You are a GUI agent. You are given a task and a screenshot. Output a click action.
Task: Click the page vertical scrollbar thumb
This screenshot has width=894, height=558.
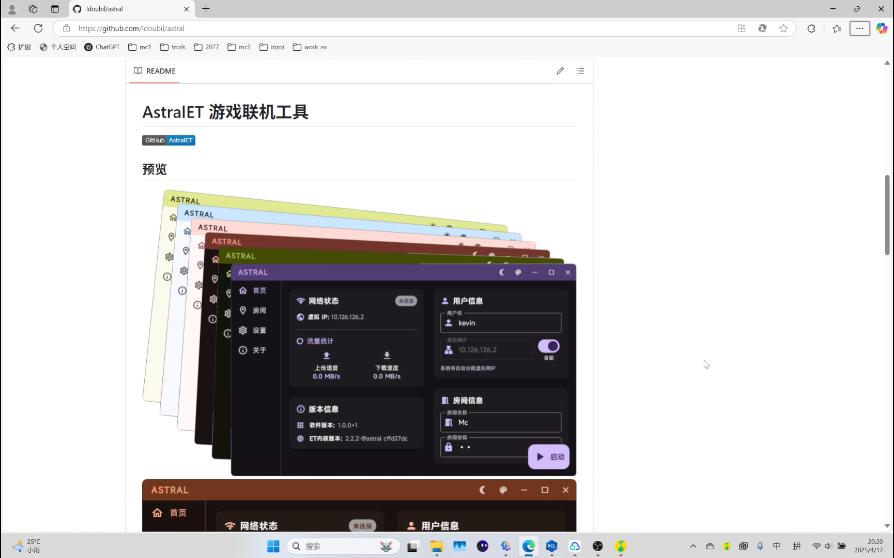click(887, 214)
